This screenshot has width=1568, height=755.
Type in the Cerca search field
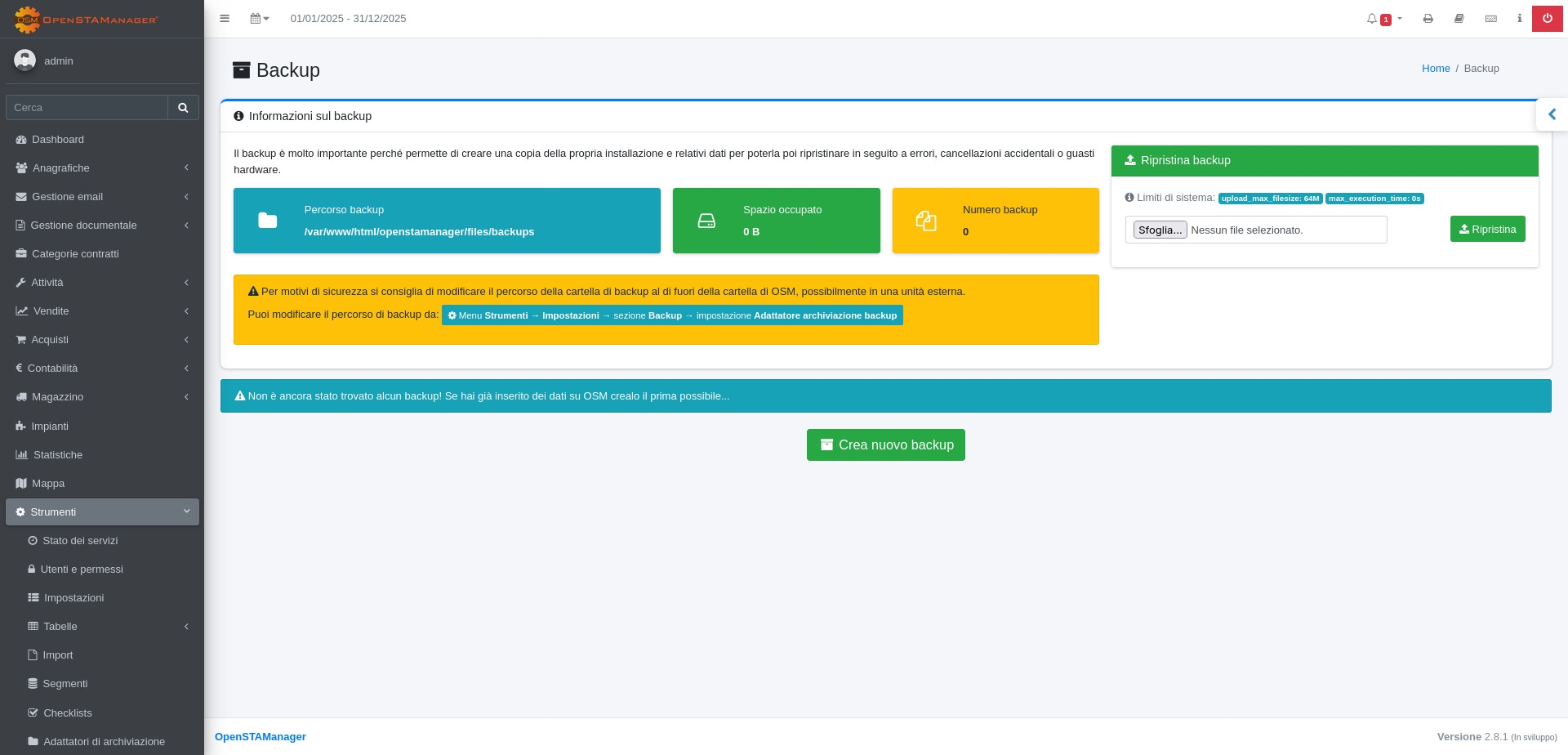[x=87, y=108]
